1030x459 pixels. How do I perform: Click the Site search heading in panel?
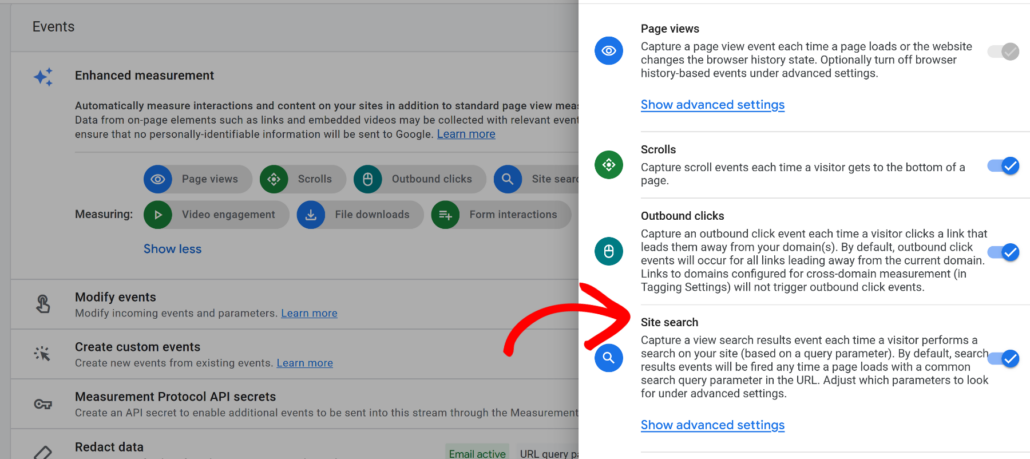(669, 322)
